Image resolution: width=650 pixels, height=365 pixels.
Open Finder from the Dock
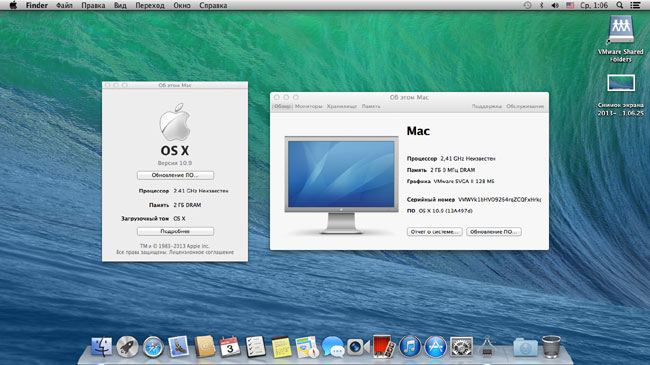[102, 347]
